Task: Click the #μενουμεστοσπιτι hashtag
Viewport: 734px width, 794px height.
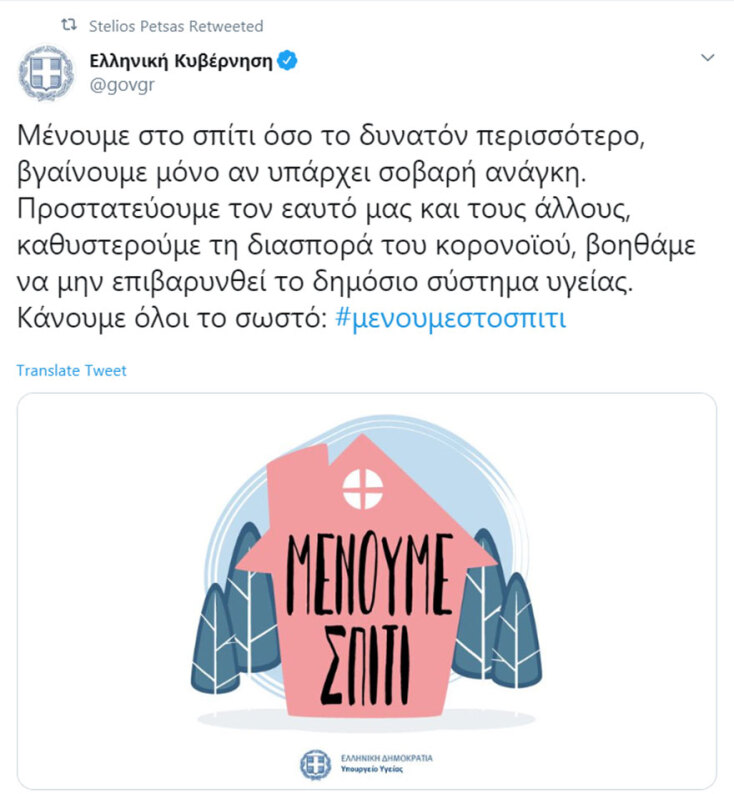Action: pyautogui.click(x=451, y=318)
